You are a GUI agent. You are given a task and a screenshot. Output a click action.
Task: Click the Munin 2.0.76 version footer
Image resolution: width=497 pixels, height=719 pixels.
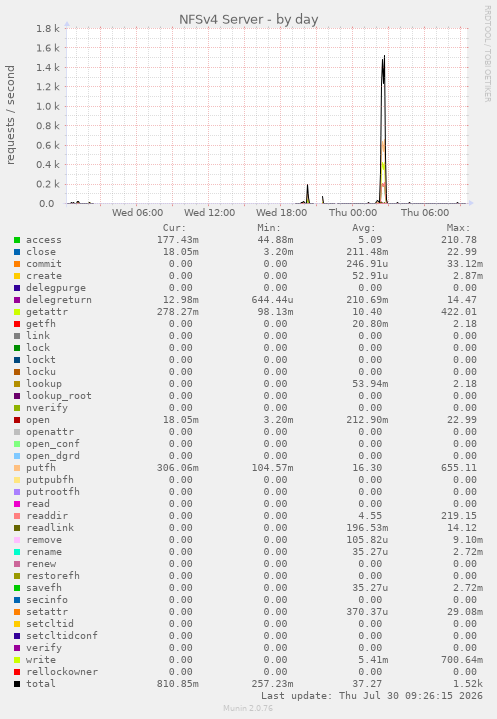[x=248, y=708]
